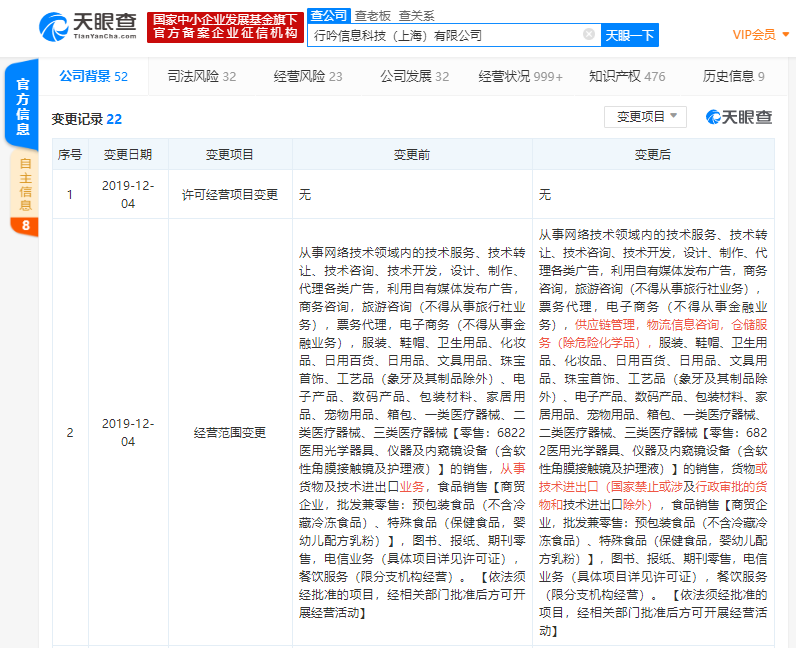This screenshot has width=796, height=648.
Task: Open the 经营风险 23 tab
Action: click(x=308, y=76)
